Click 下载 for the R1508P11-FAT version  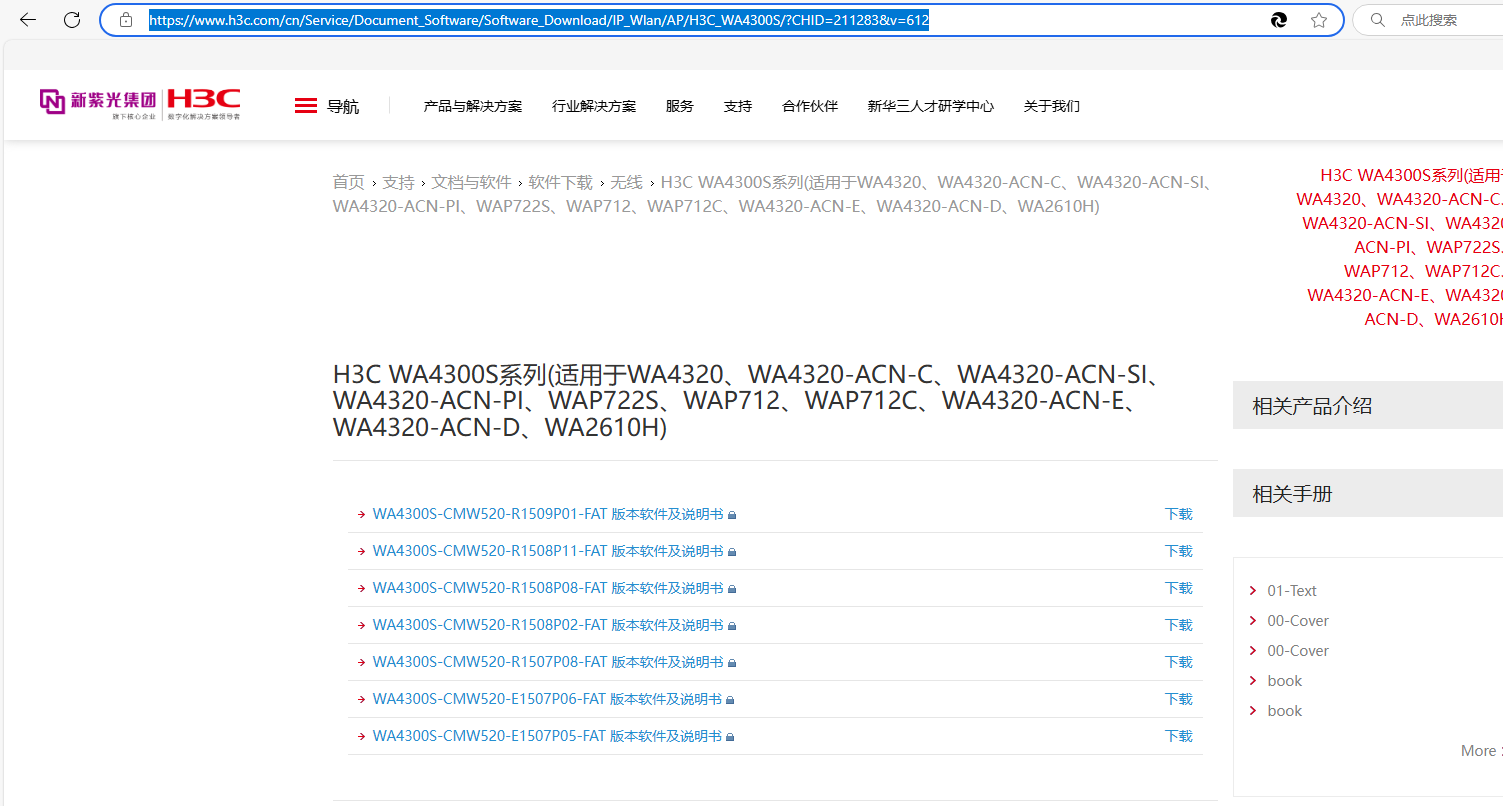point(1179,551)
